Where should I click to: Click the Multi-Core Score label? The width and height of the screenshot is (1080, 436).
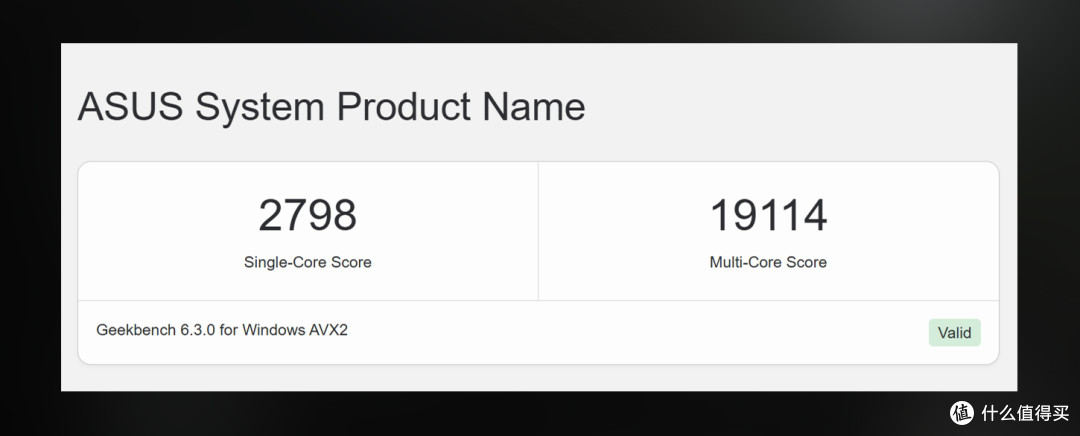768,262
